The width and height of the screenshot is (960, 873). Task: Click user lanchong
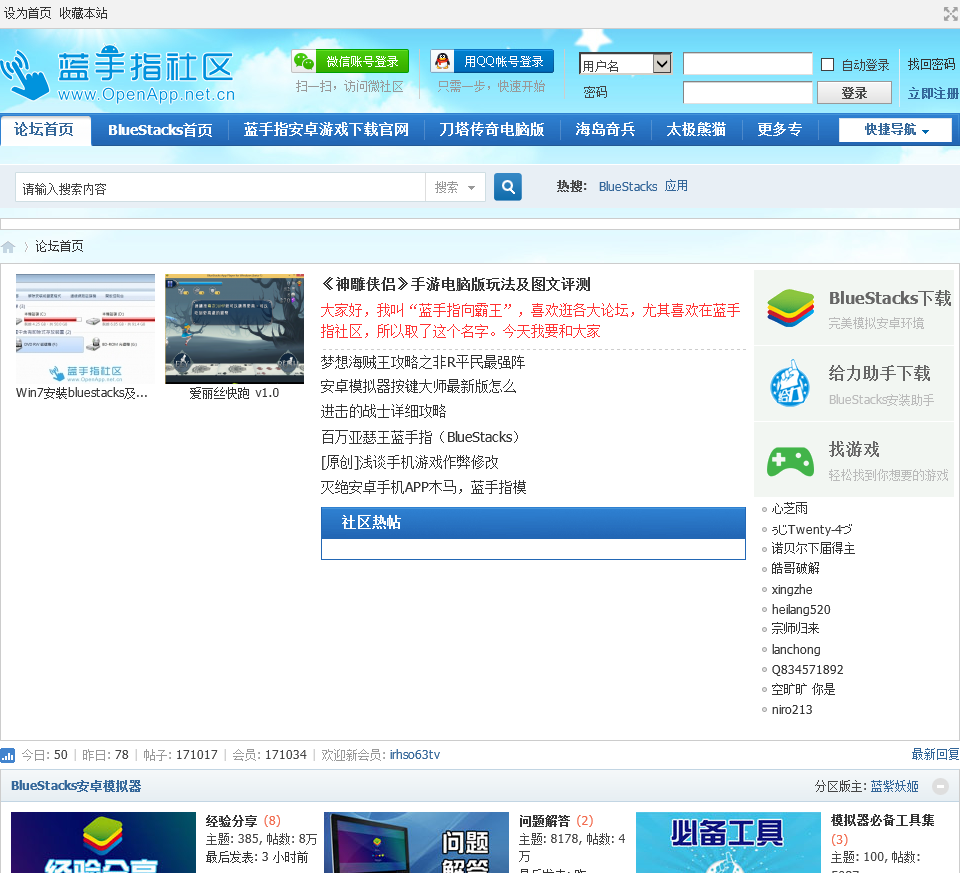pos(796,650)
